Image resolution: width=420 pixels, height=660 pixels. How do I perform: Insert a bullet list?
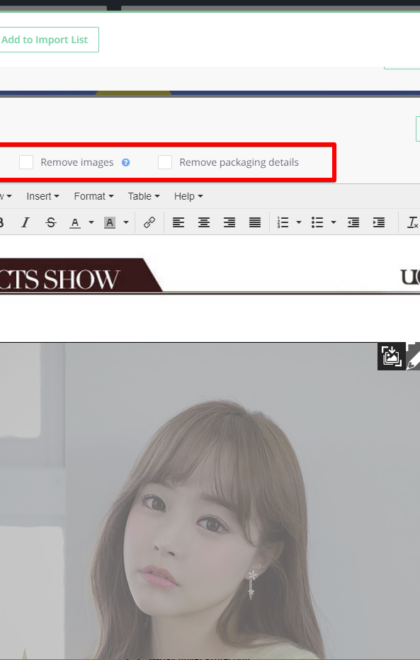(x=317, y=222)
